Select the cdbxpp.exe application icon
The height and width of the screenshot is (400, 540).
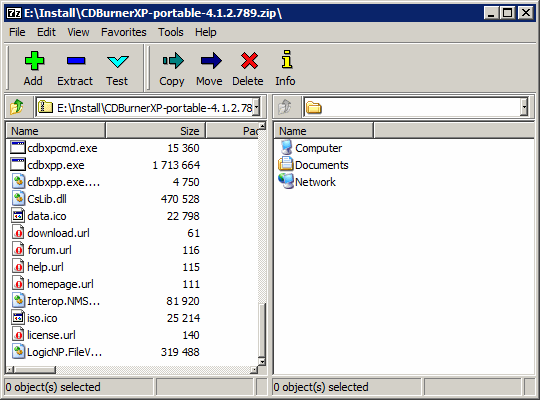18,165
